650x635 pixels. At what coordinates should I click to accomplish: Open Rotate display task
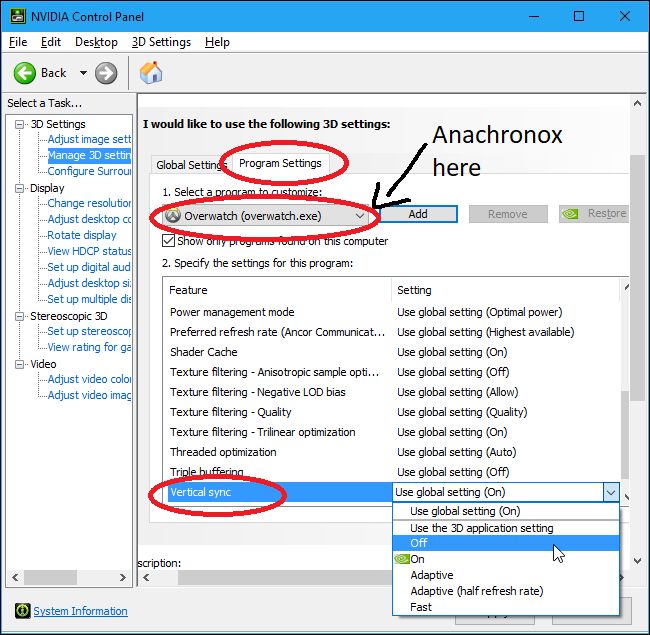coord(82,235)
